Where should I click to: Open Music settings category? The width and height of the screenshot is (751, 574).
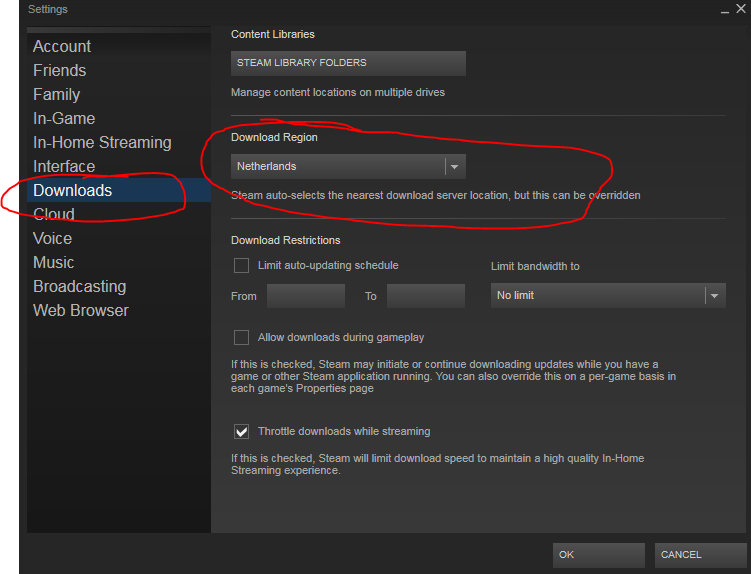pyautogui.click(x=119, y=262)
